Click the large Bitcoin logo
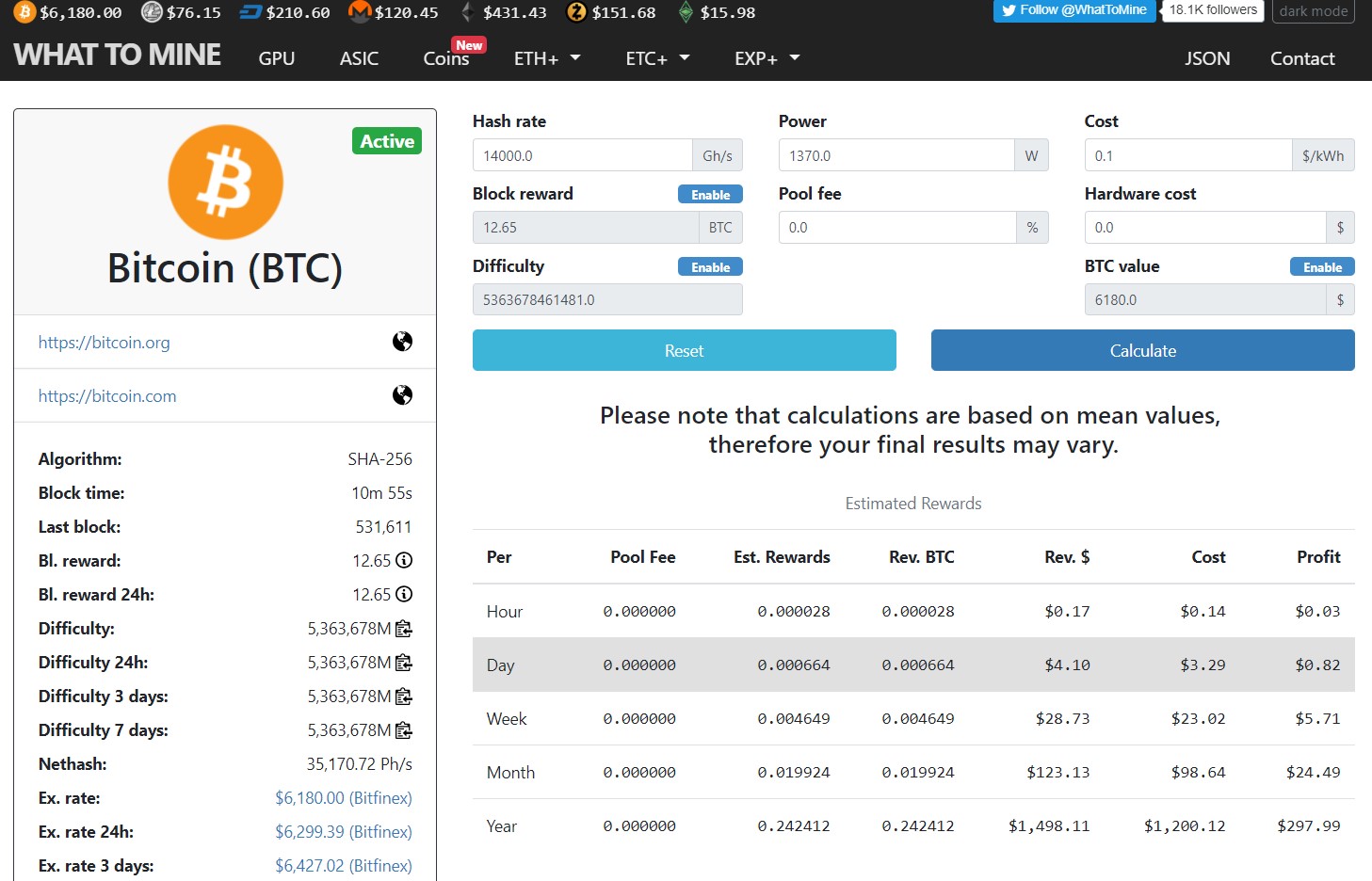The width and height of the screenshot is (1372, 881). (x=225, y=182)
